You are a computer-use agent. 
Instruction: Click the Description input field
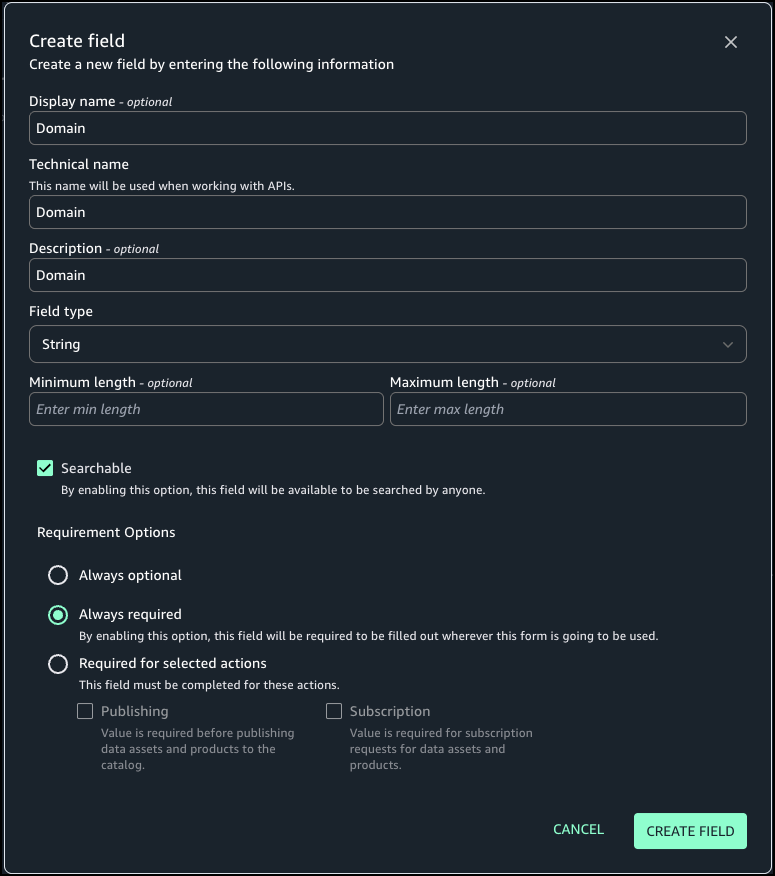pos(388,275)
